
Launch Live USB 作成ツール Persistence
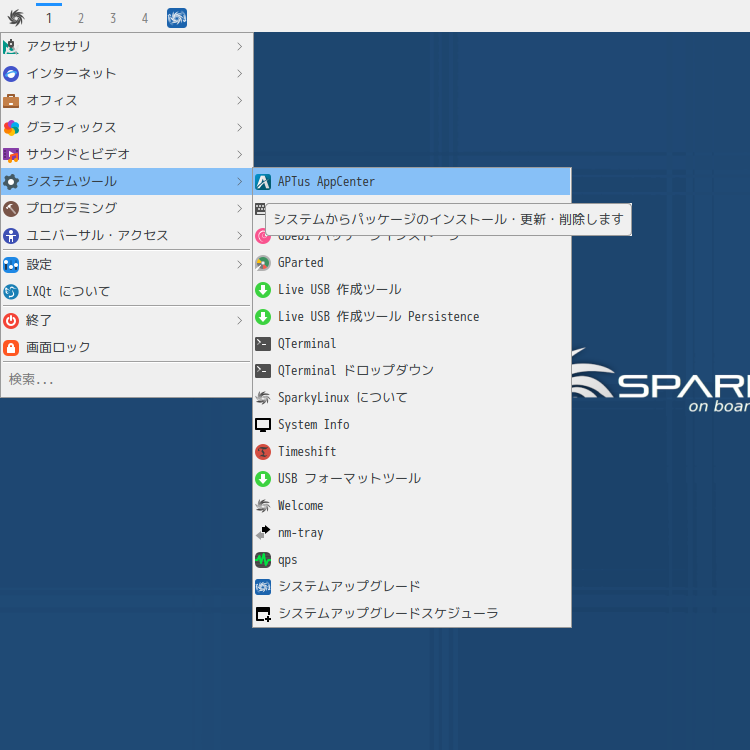411,316
